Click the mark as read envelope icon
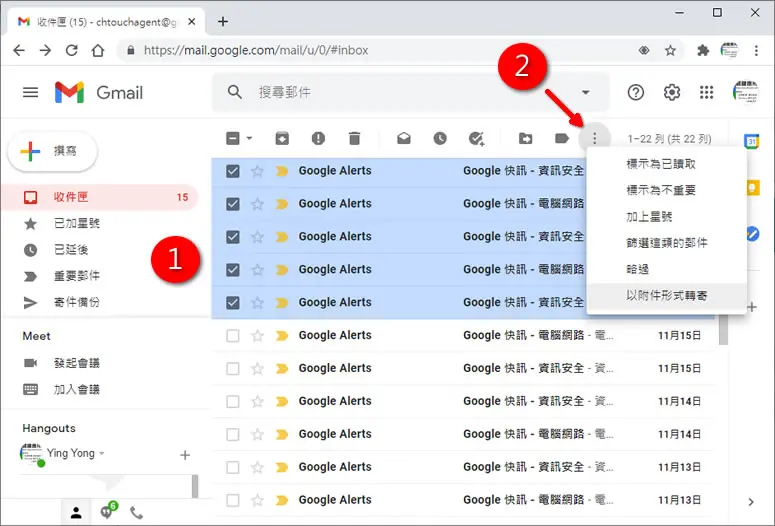 pos(404,138)
